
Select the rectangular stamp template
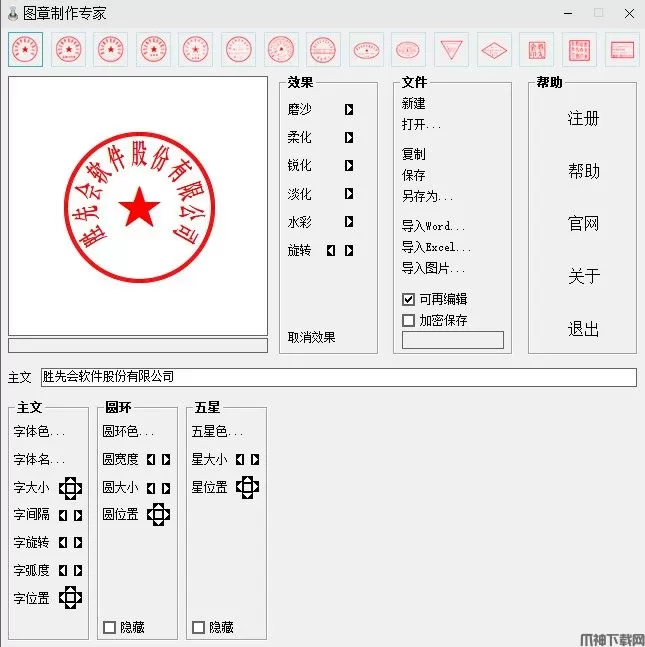pyautogui.click(x=622, y=50)
